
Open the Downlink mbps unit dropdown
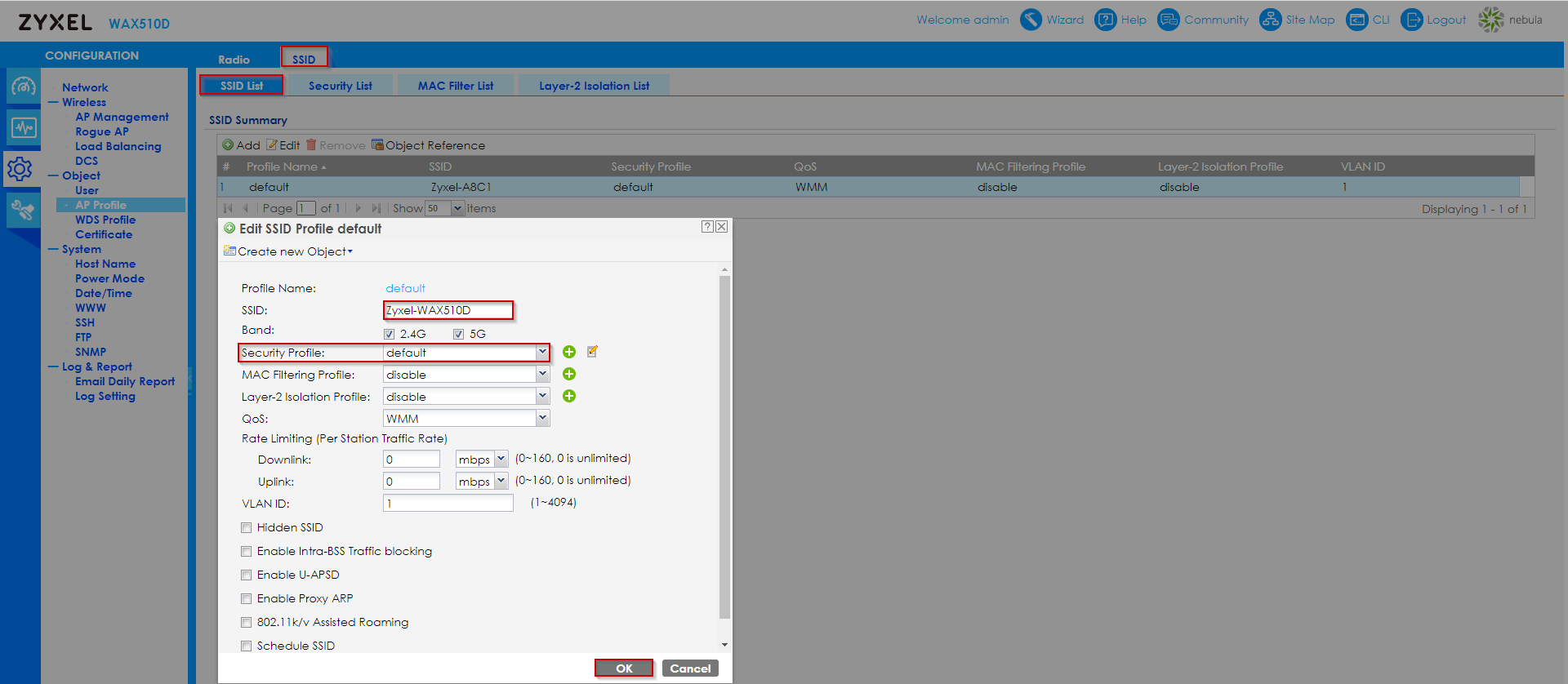tap(501, 460)
